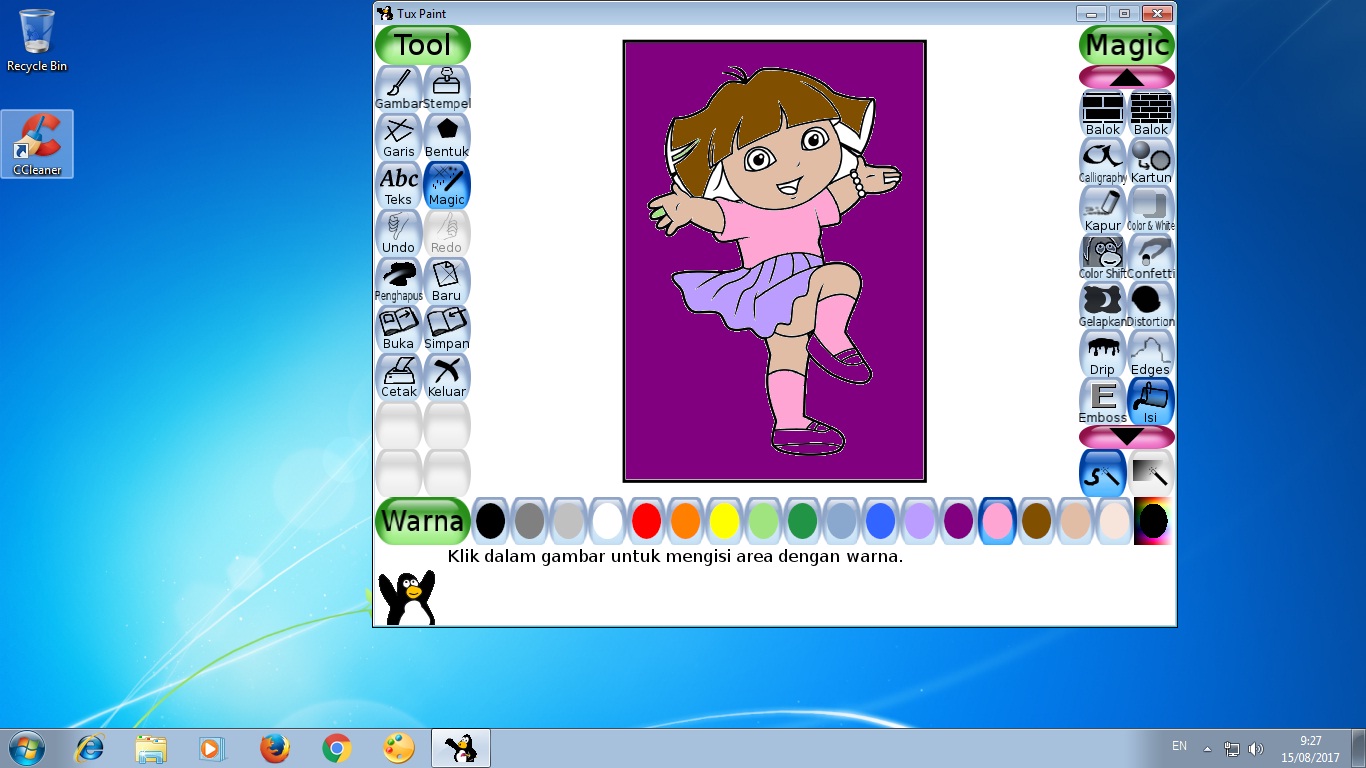Viewport: 1366px width, 768px height.
Task: Select the Gelapkan darken effect
Action: [1103, 305]
